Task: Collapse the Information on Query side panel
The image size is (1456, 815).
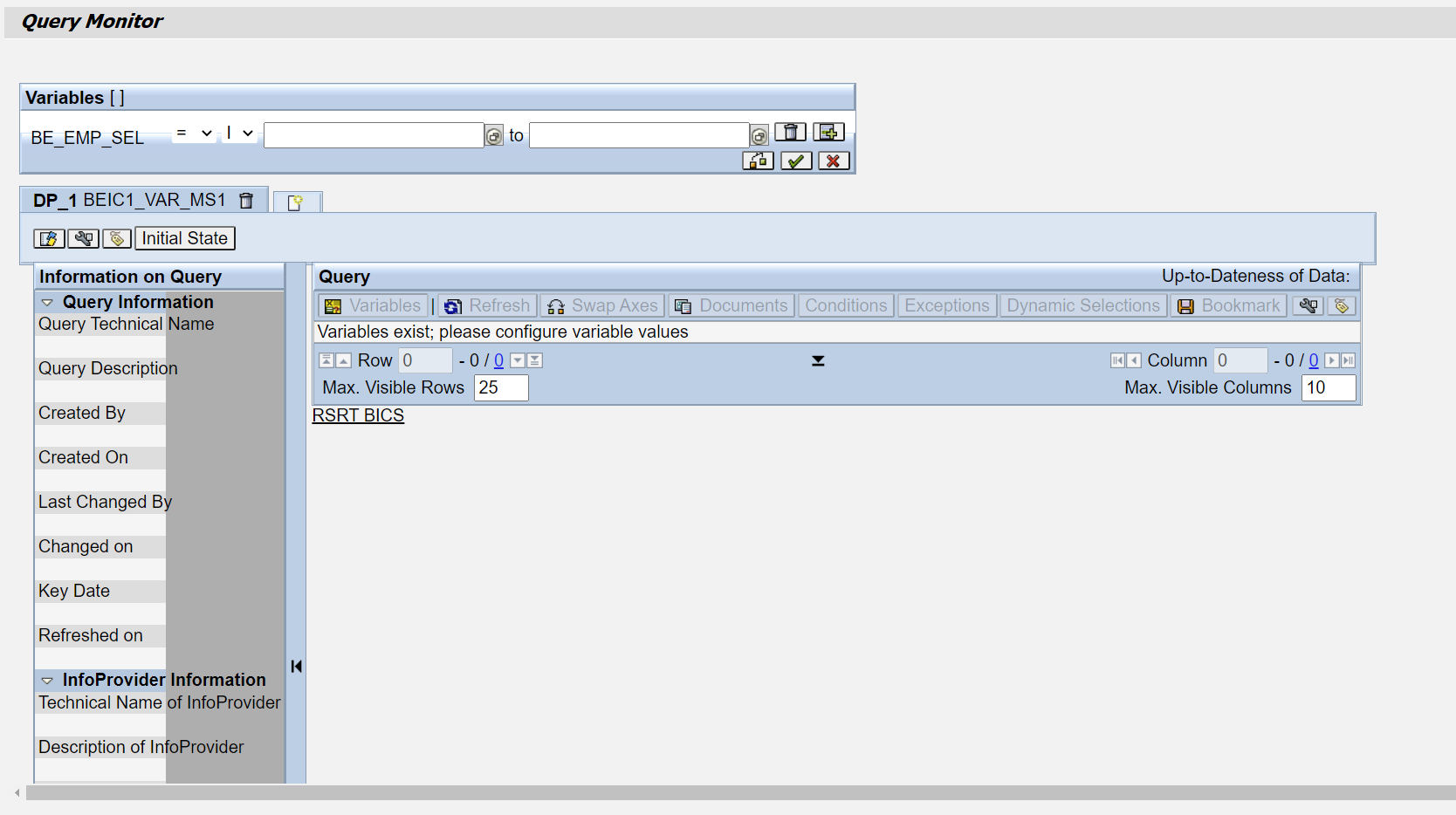Action: click(297, 667)
